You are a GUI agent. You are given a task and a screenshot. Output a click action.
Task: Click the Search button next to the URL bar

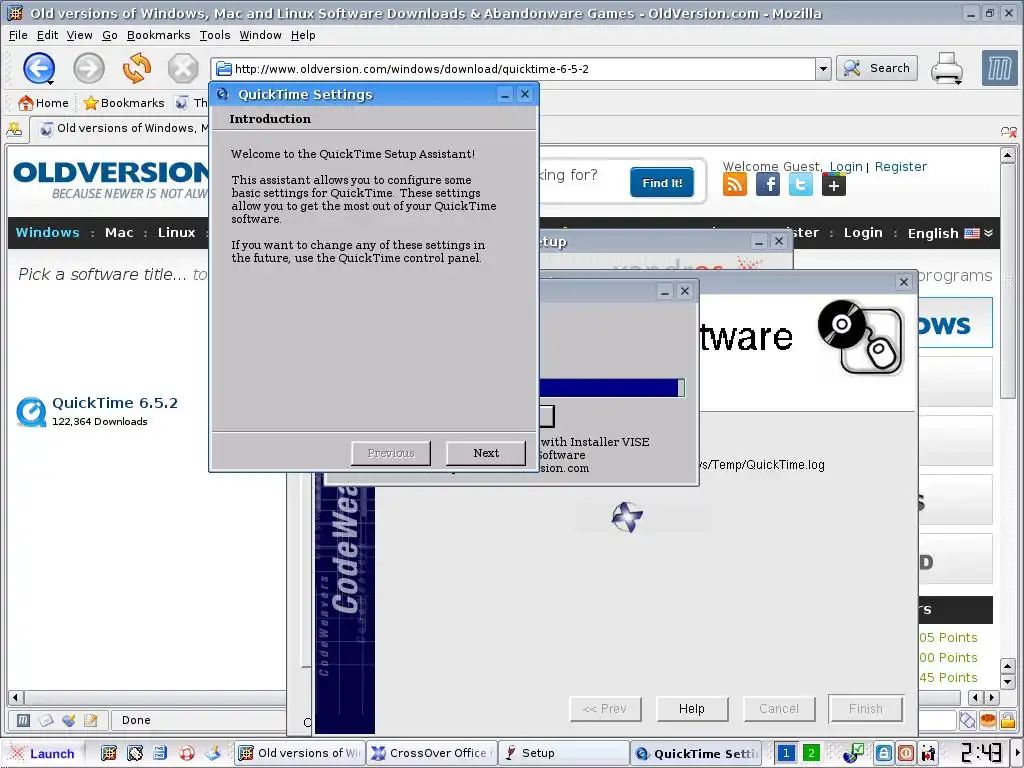877,68
